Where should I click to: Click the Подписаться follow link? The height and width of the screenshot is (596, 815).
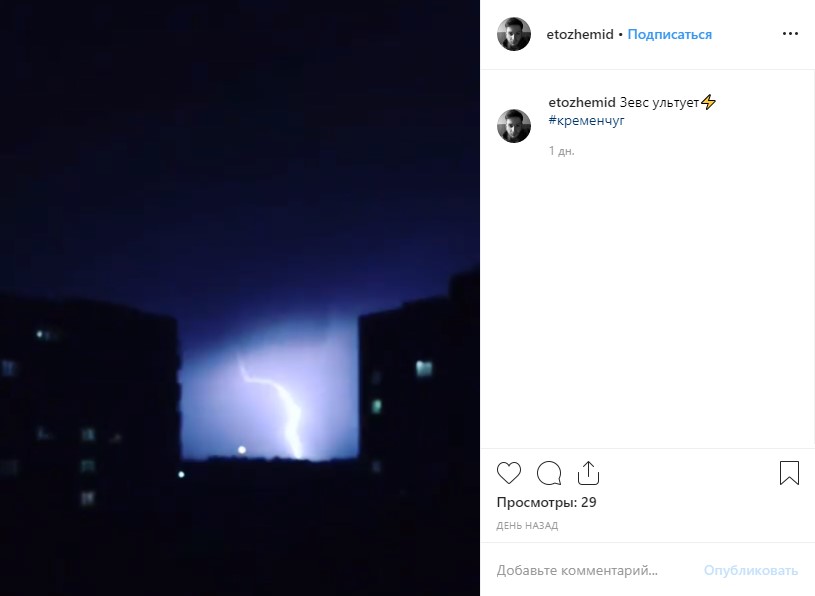(669, 34)
